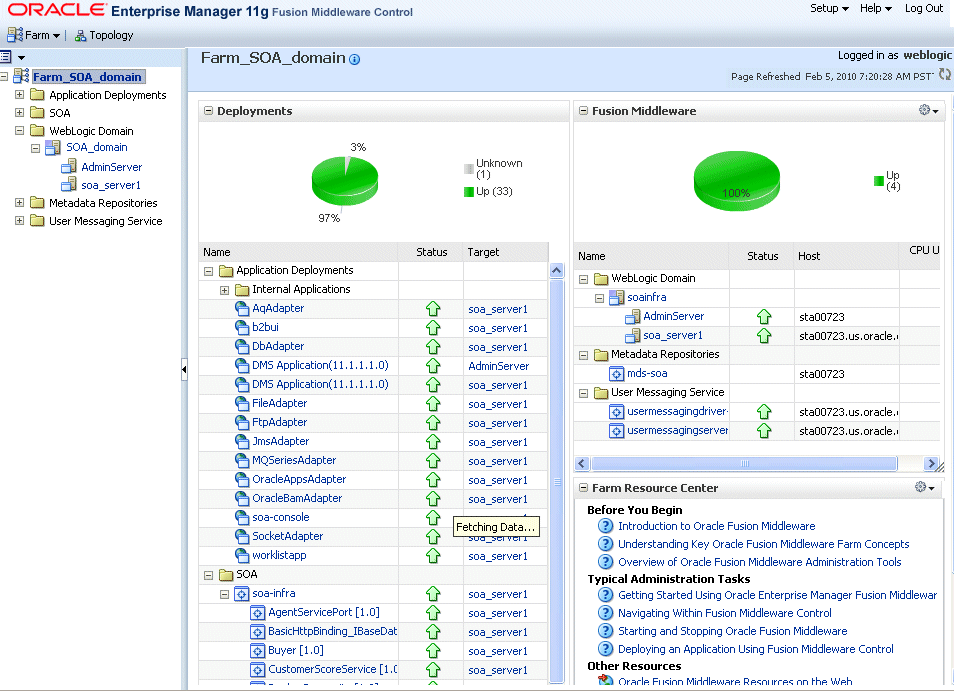This screenshot has height=691, width=954.
Task: Expand User Messaging Service in navigation tree
Action: click(x=19, y=221)
